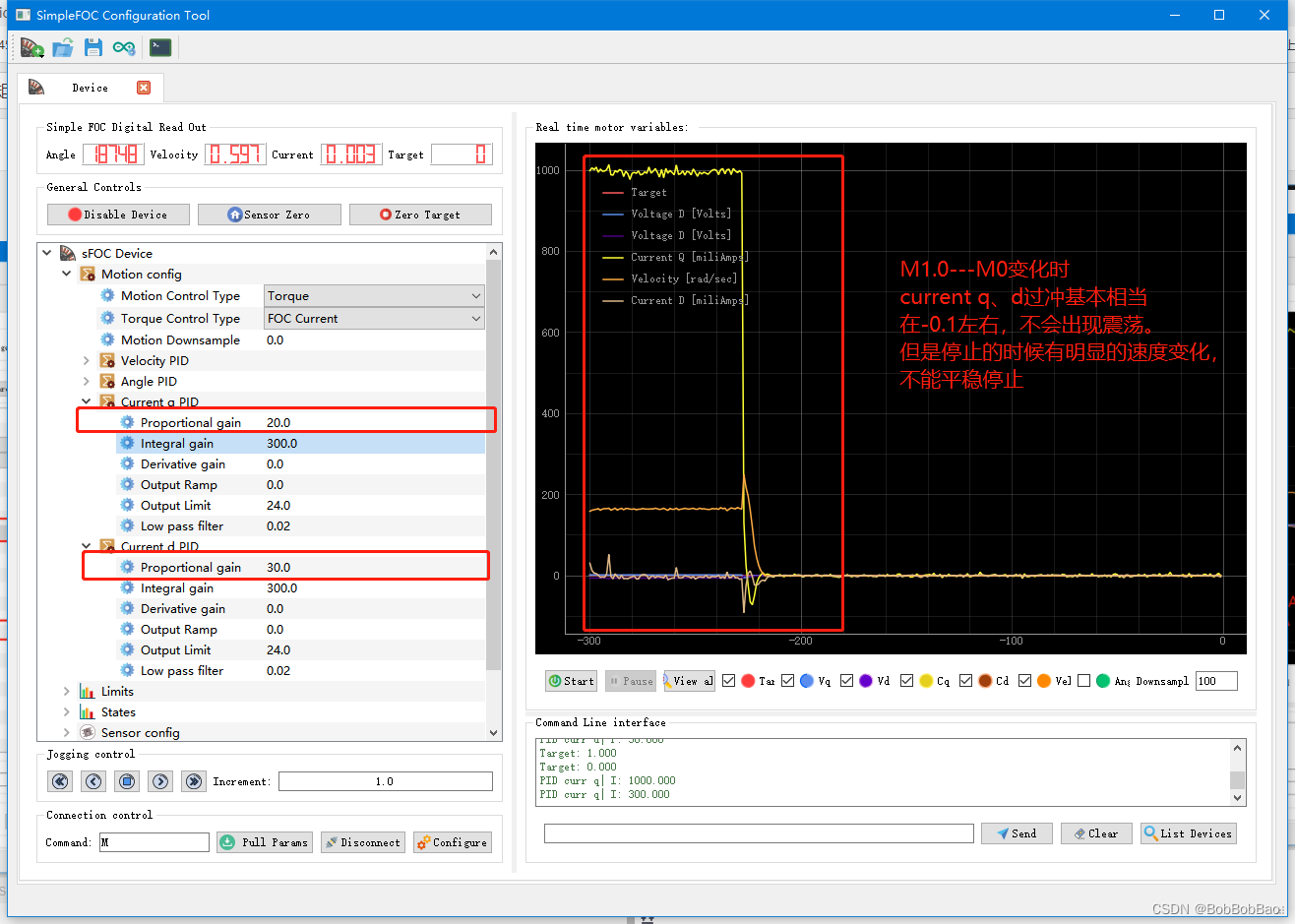The width and height of the screenshot is (1295, 924).
Task: Click the Limits bar-chart icon
Action: coord(88,692)
